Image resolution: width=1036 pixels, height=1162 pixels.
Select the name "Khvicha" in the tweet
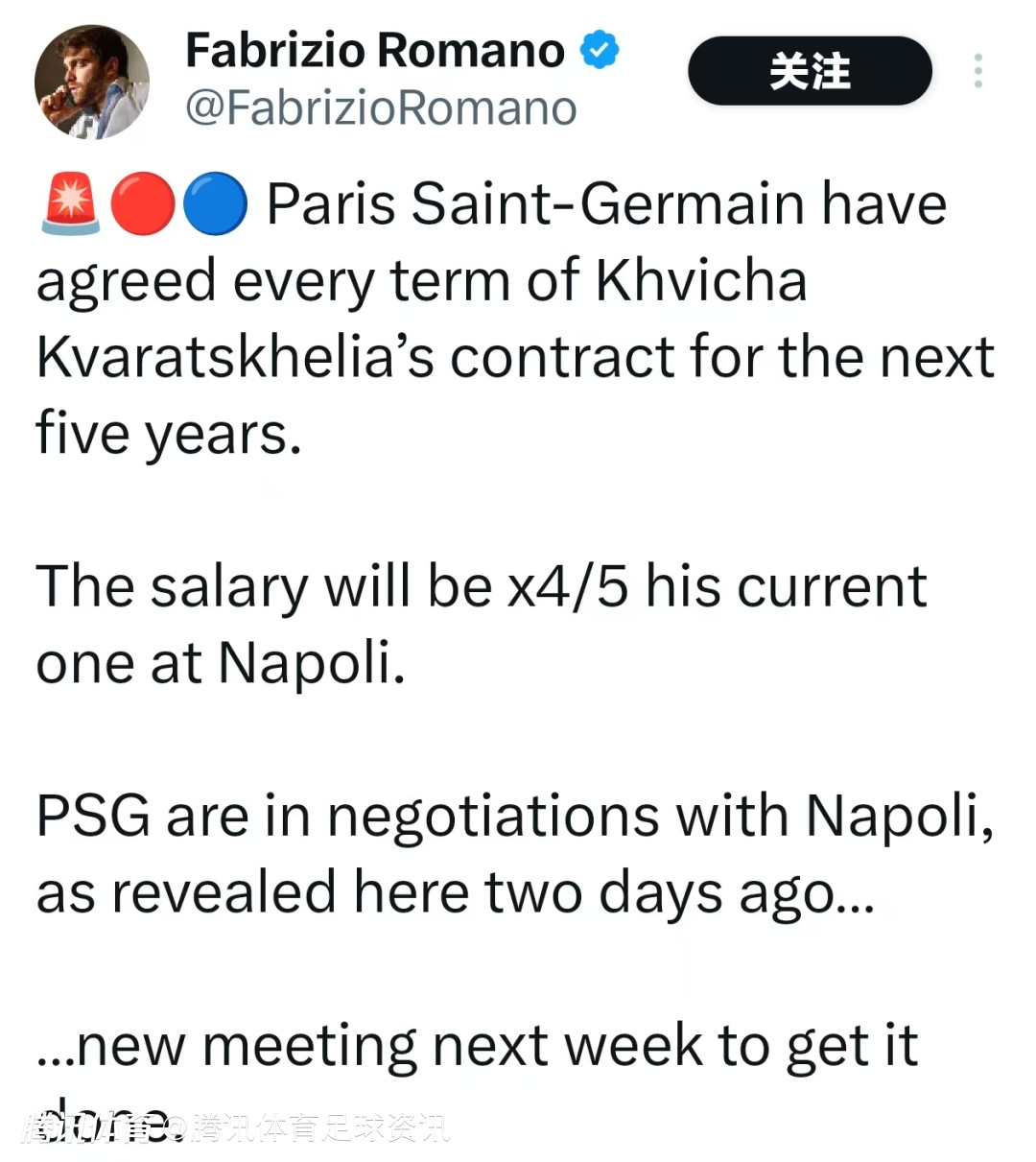[x=701, y=281]
